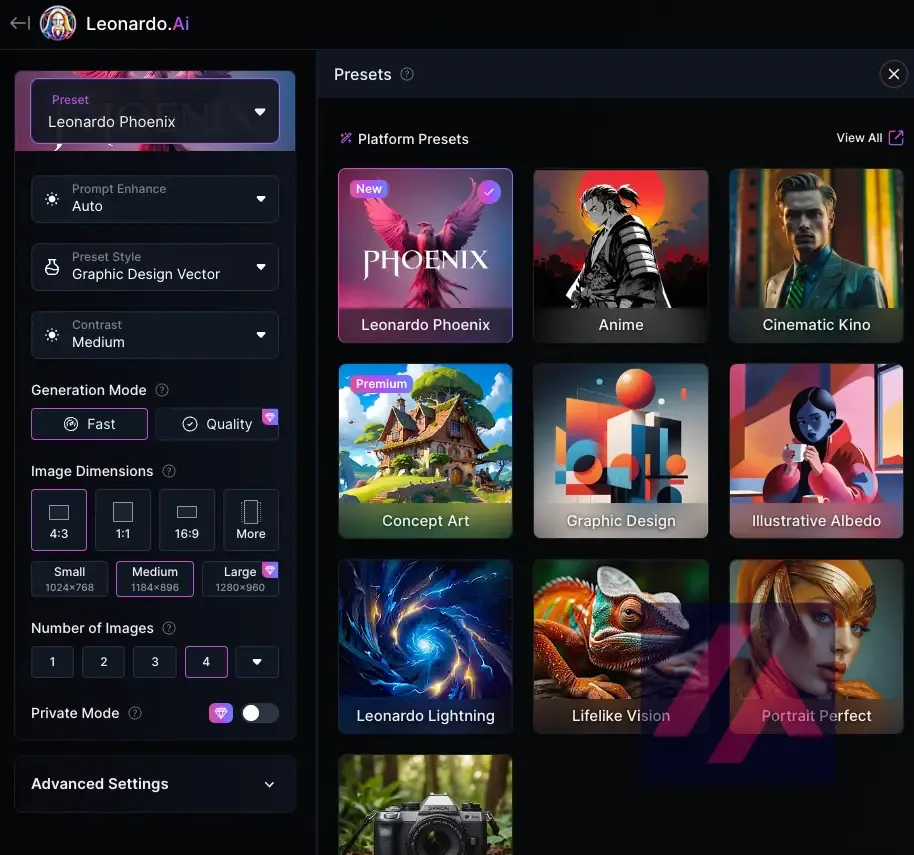Screen dimensions: 914x855
Task: Select the Illustrative Albedo preset card
Action: (816, 451)
